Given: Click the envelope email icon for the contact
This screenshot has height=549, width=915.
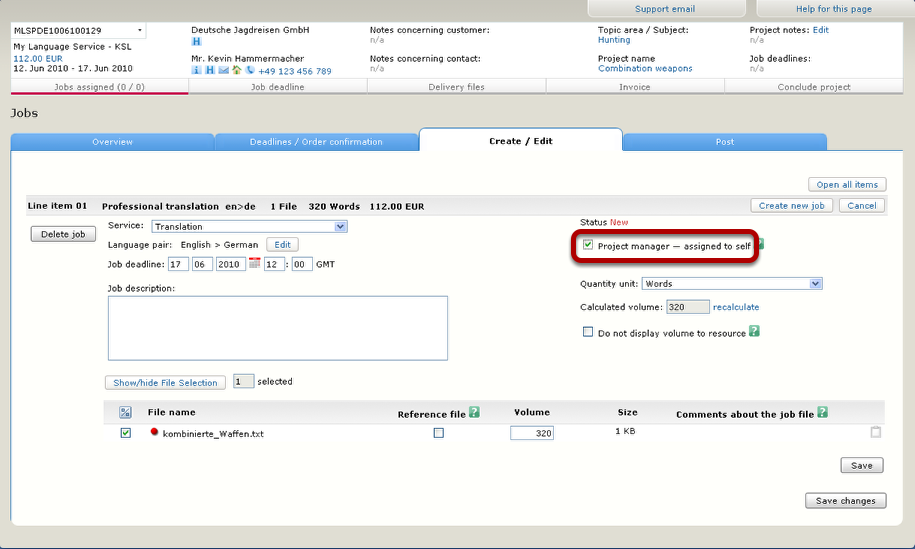Looking at the screenshot, I should click(223, 71).
